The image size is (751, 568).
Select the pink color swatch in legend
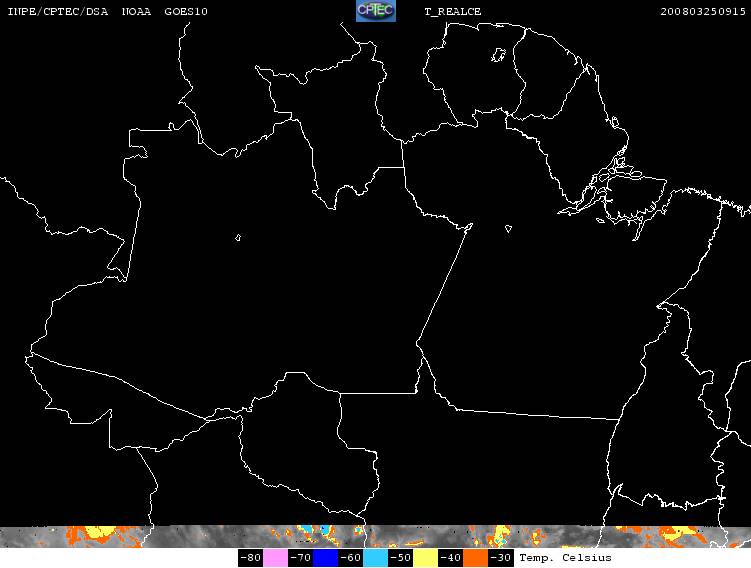point(275,557)
